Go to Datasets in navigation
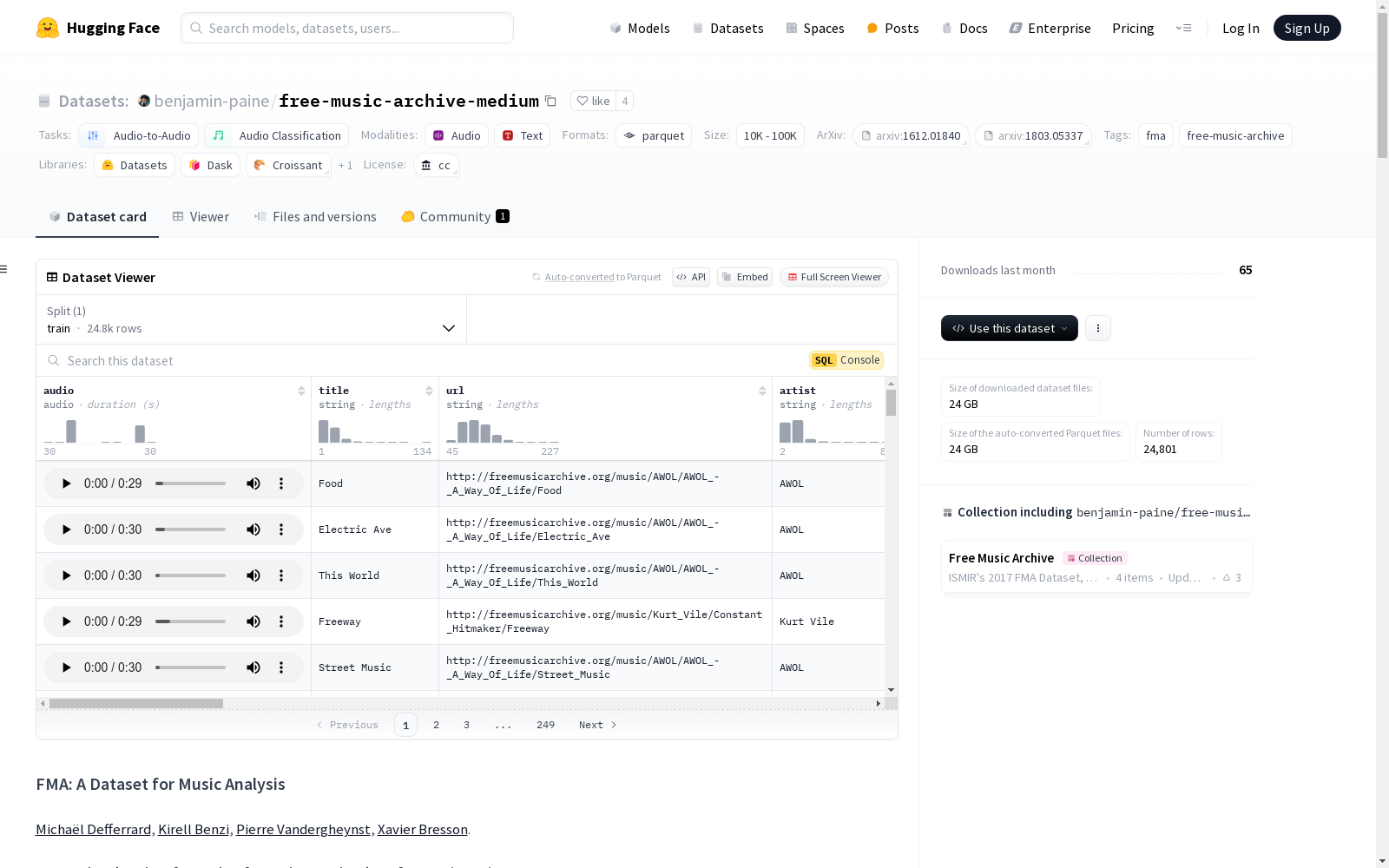Screen dimensions: 1389x868 (x=727, y=28)
